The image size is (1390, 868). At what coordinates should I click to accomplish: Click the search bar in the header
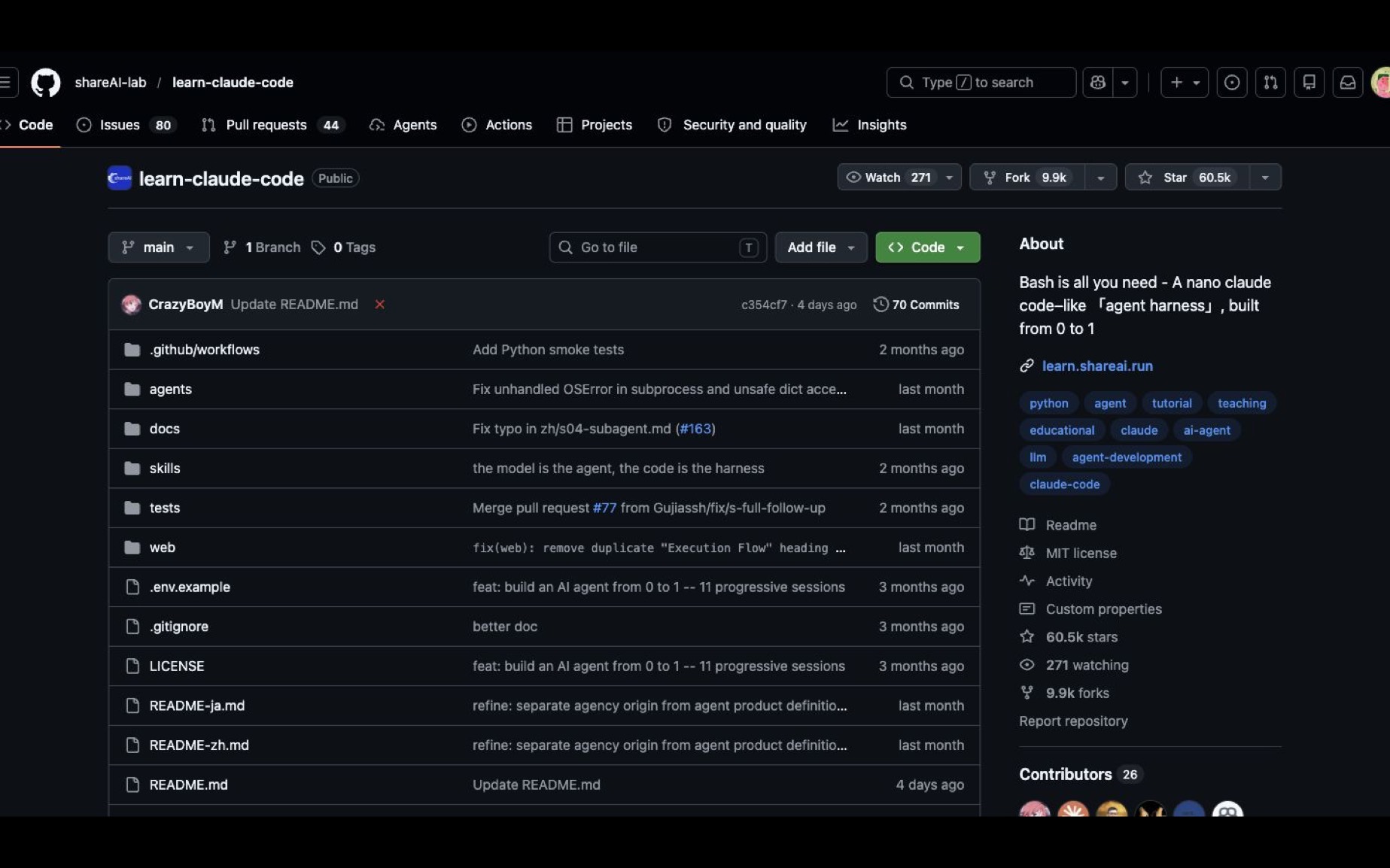(x=981, y=83)
